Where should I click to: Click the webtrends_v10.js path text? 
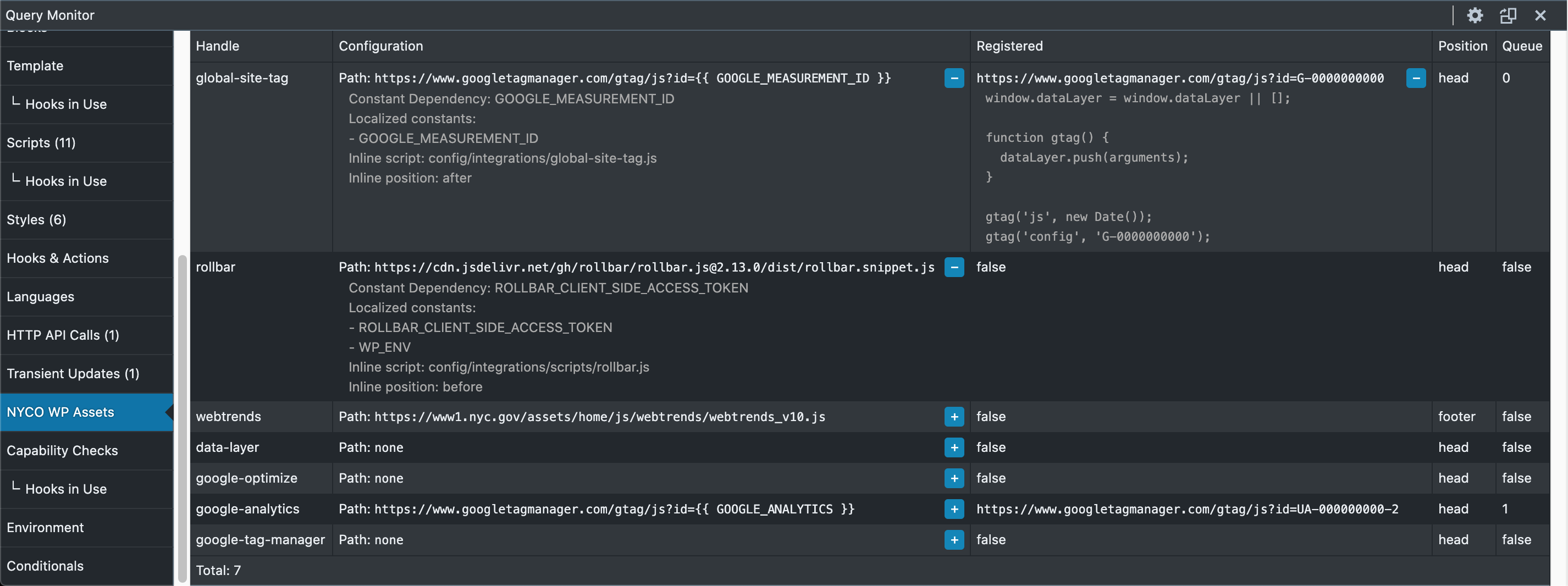(x=600, y=417)
